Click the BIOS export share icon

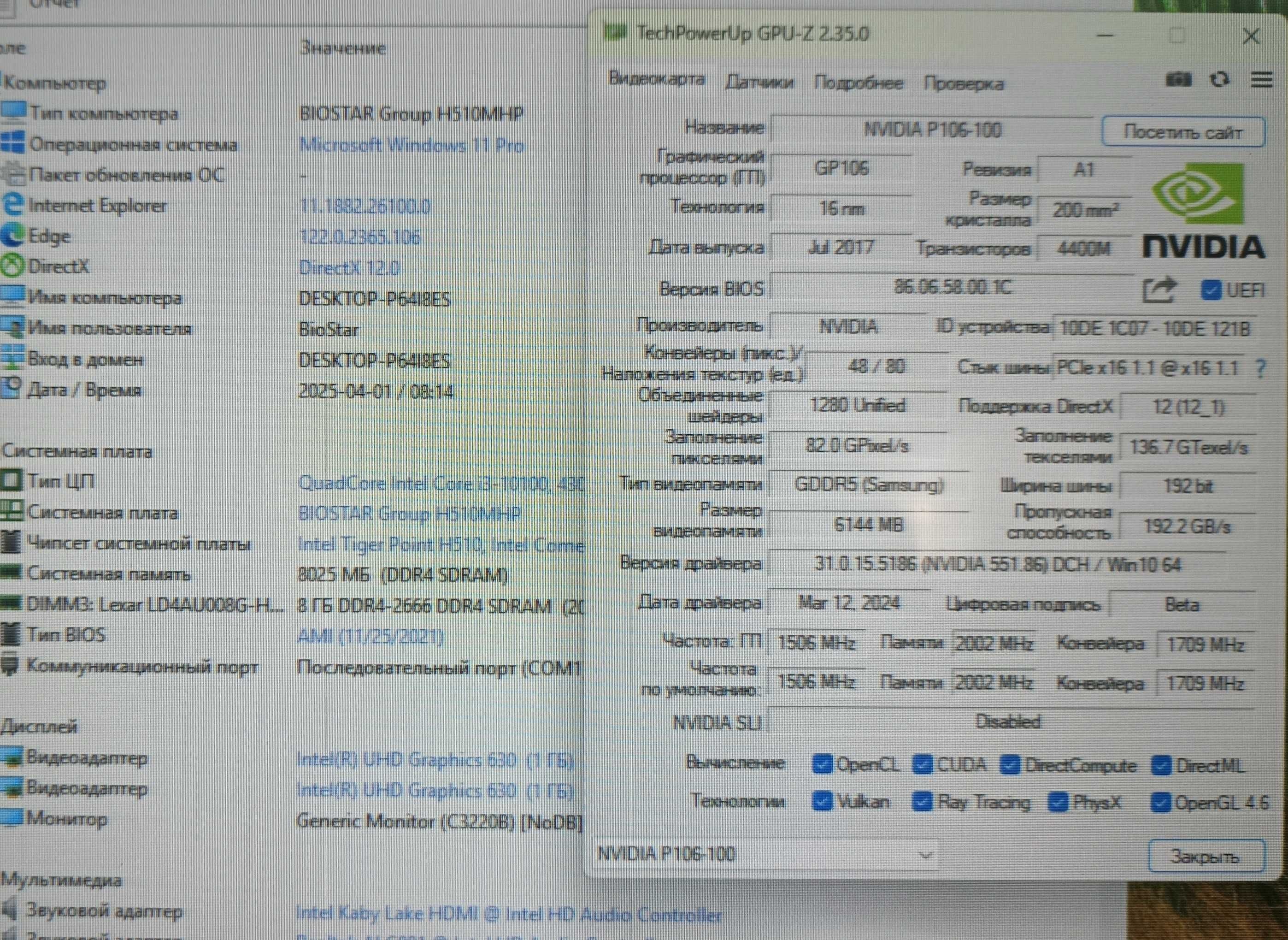coord(1160,290)
